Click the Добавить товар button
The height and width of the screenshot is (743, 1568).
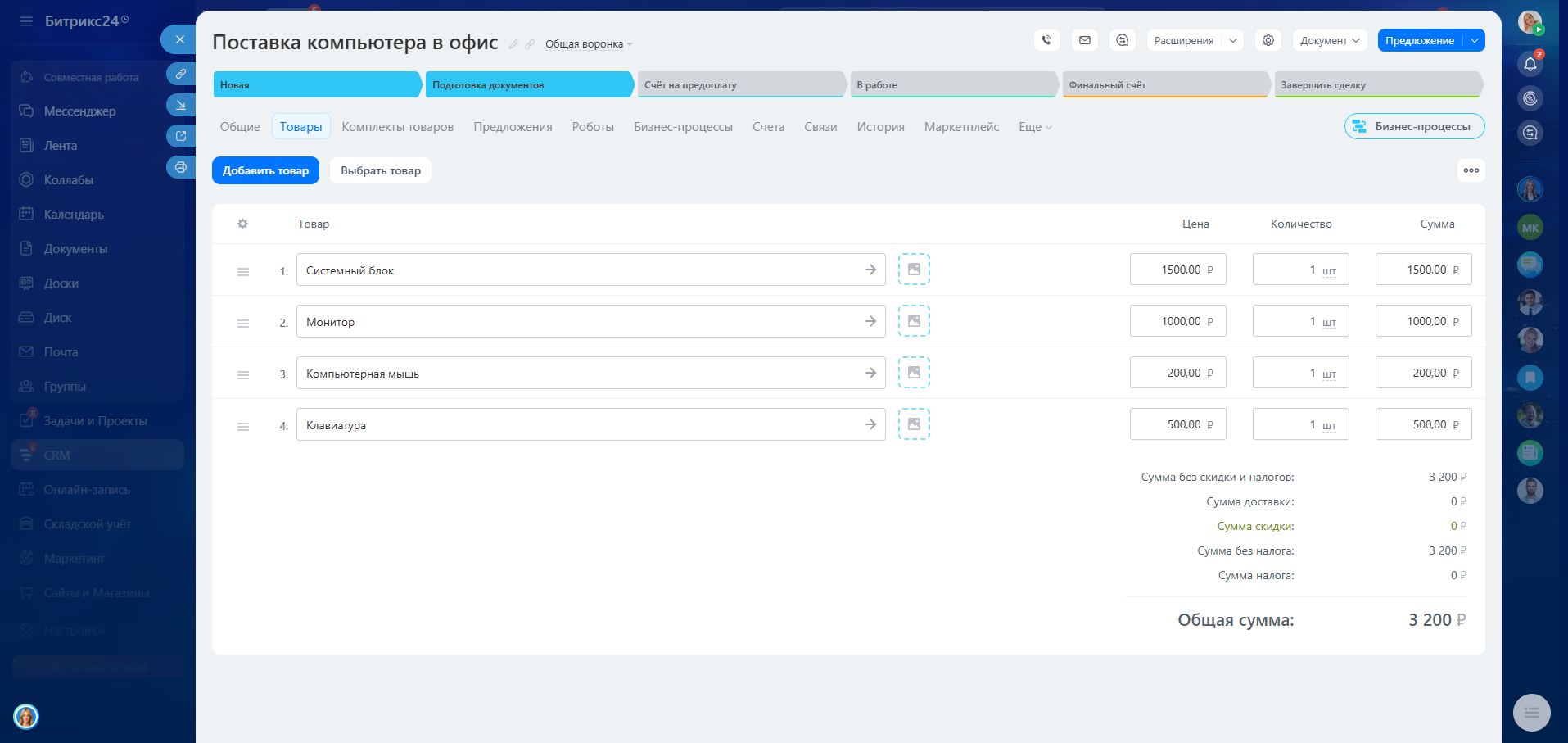coord(265,170)
